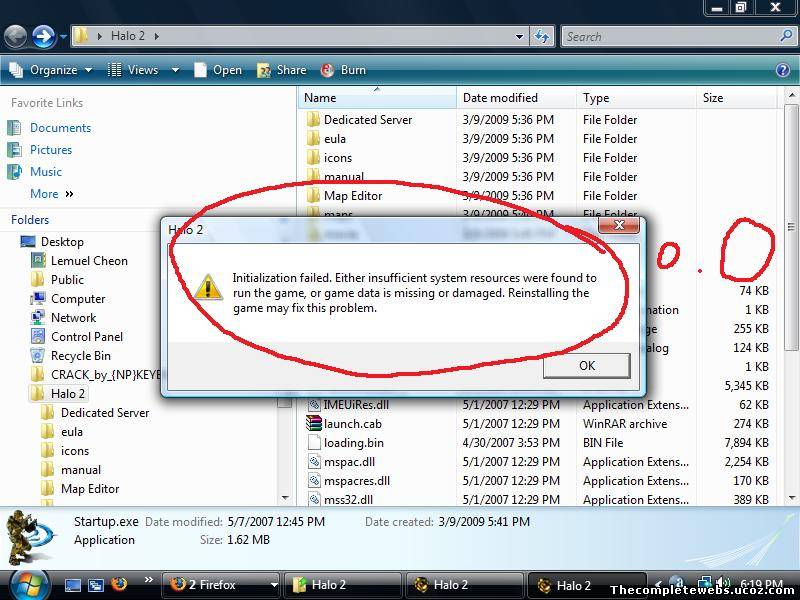Click the magnifier icon in Search box
Screen dimensions: 800x600
(x=786, y=36)
